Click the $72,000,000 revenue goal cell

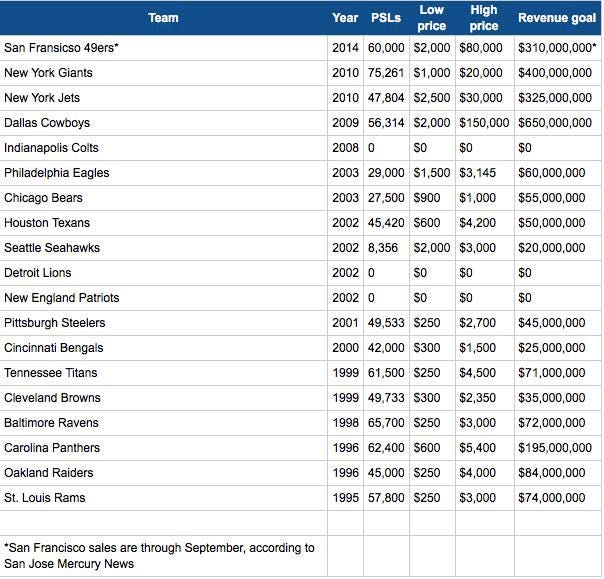coord(557,423)
